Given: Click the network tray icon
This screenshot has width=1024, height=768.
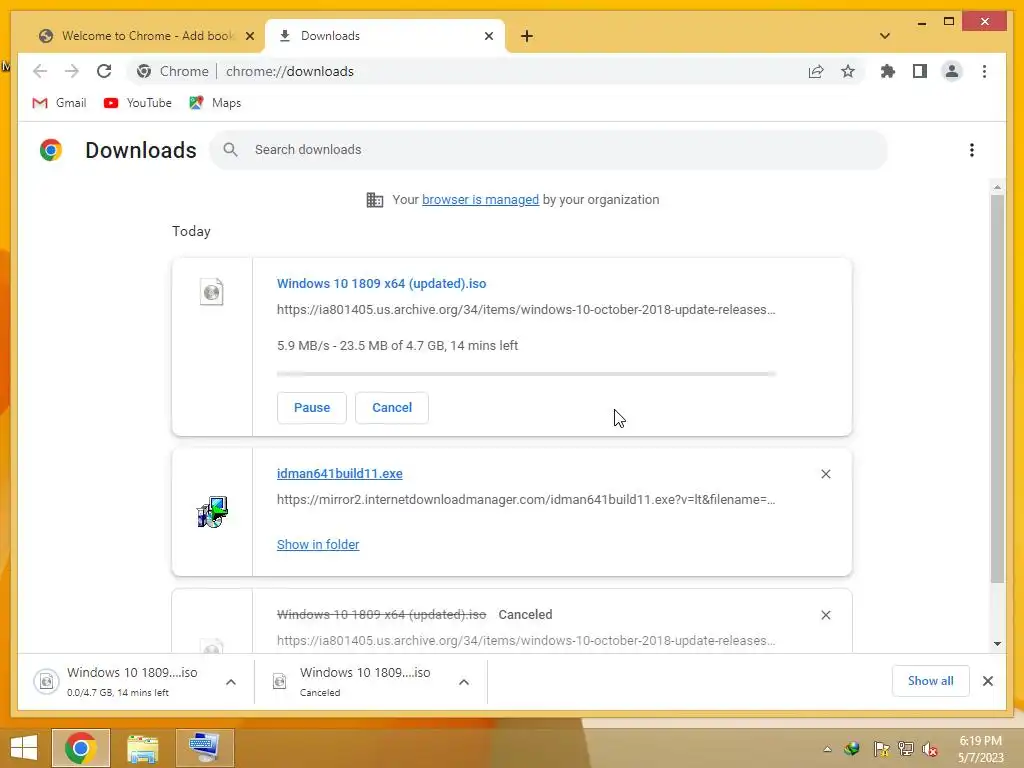Looking at the screenshot, I should 905,749.
